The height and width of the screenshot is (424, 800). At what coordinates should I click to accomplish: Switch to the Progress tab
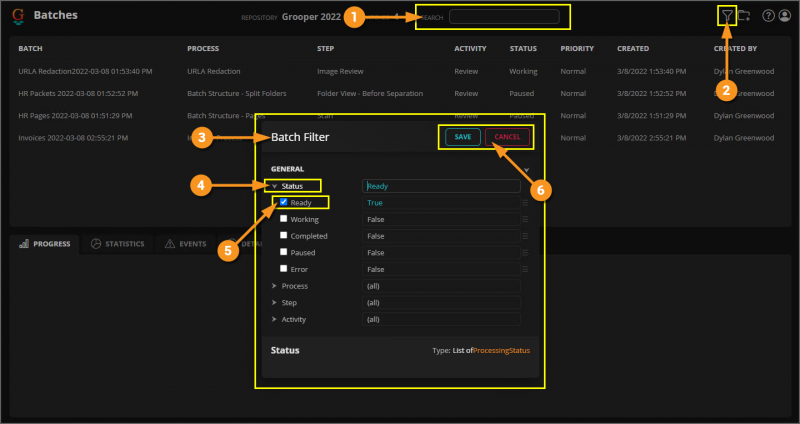coord(45,244)
